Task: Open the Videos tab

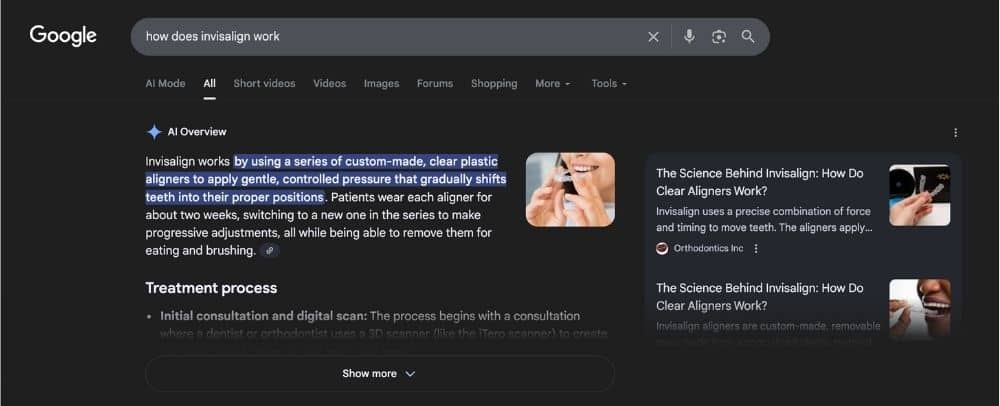Action: (329, 83)
